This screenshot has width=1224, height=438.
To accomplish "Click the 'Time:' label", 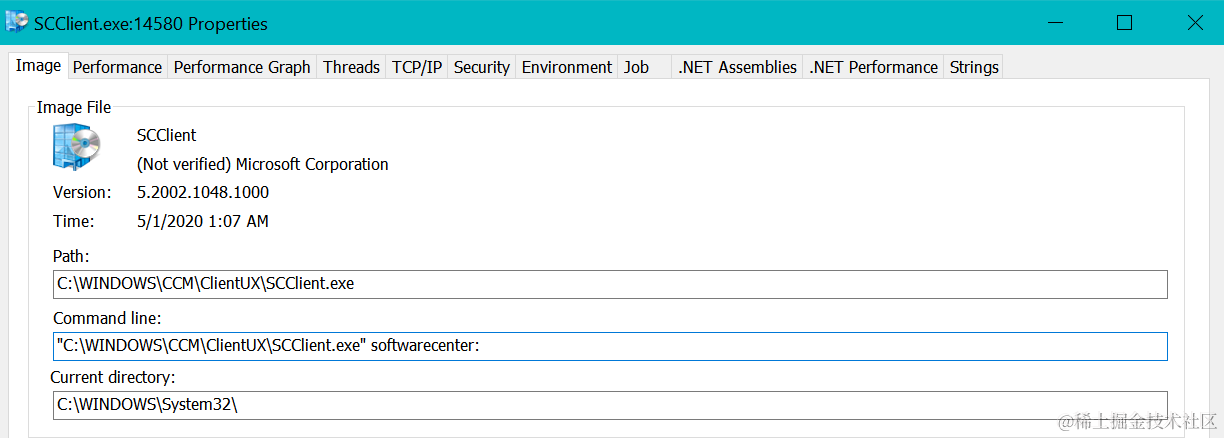I will click(x=73, y=221).
